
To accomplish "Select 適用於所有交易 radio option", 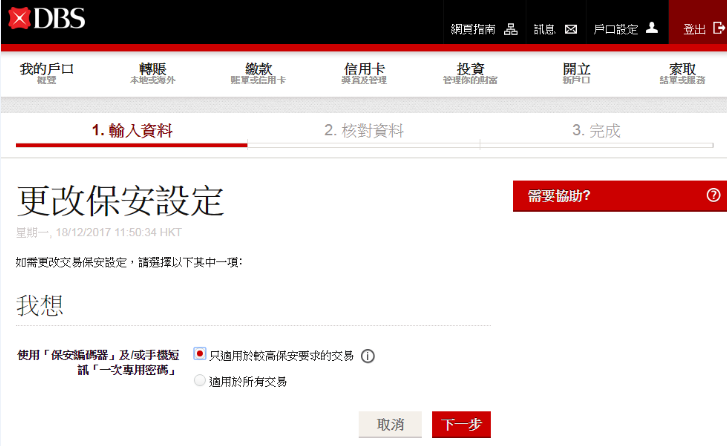I will 200,381.
